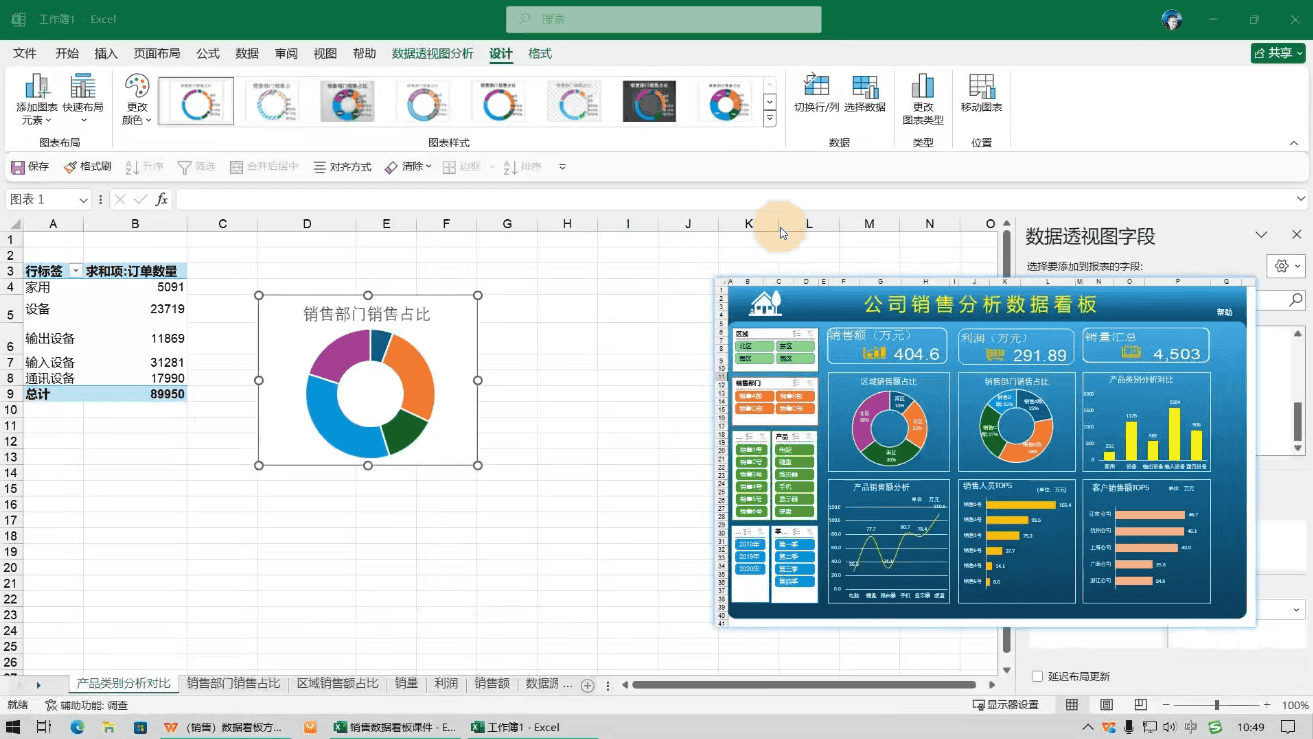
Task: Click the zoom slider in status bar
Action: [1216, 705]
